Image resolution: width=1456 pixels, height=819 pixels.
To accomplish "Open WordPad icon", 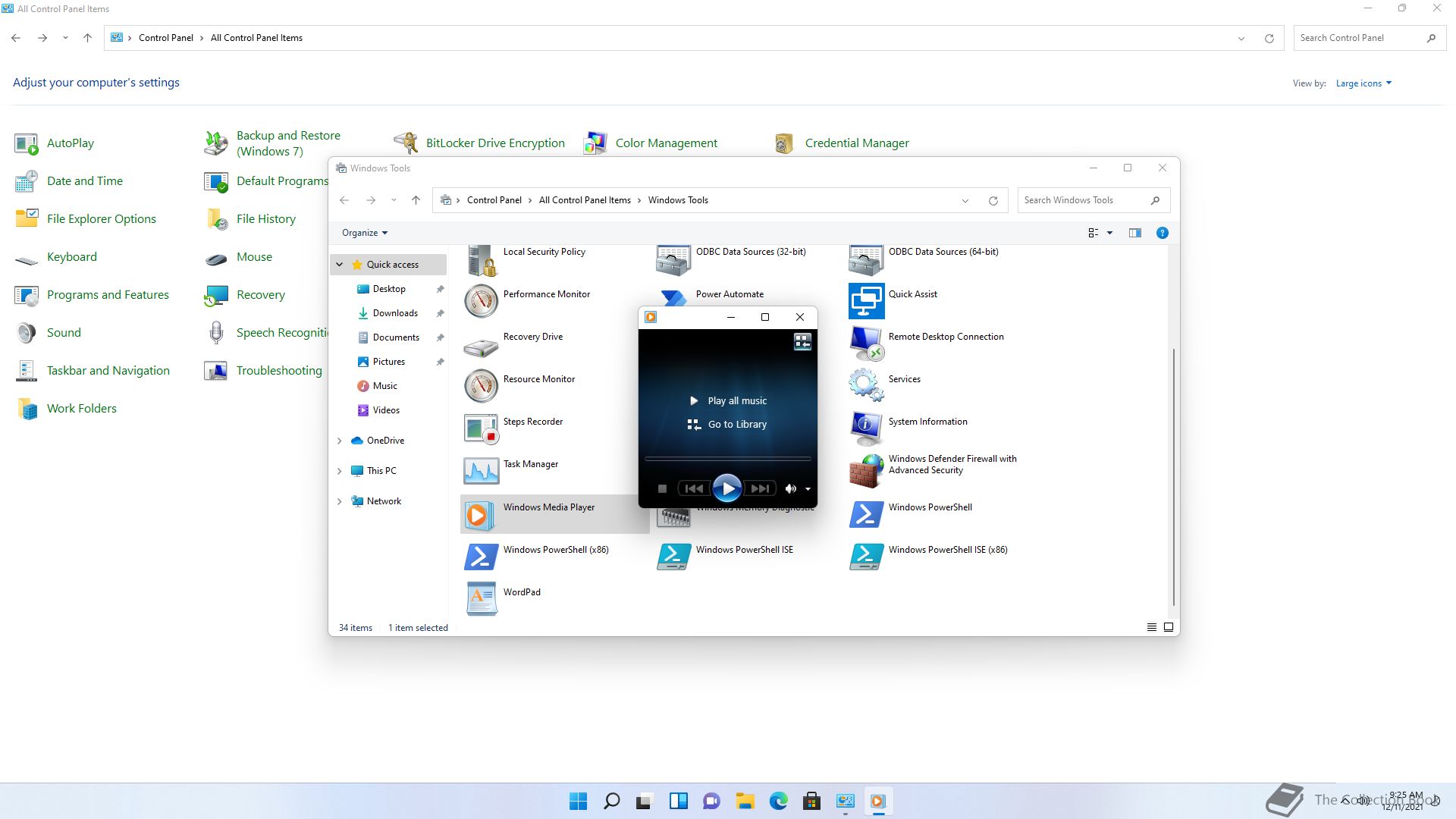I will click(482, 599).
